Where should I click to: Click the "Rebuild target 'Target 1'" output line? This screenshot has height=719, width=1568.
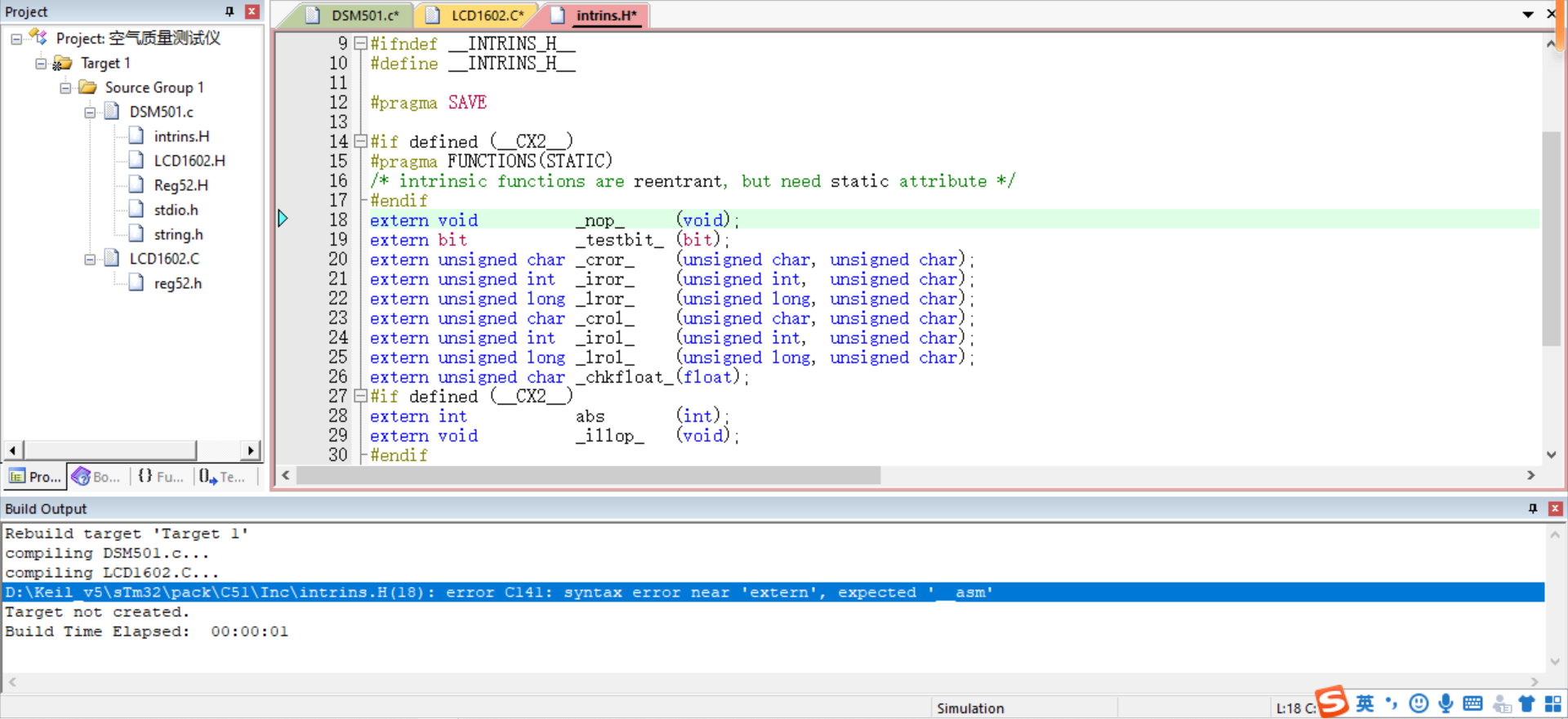[127, 534]
